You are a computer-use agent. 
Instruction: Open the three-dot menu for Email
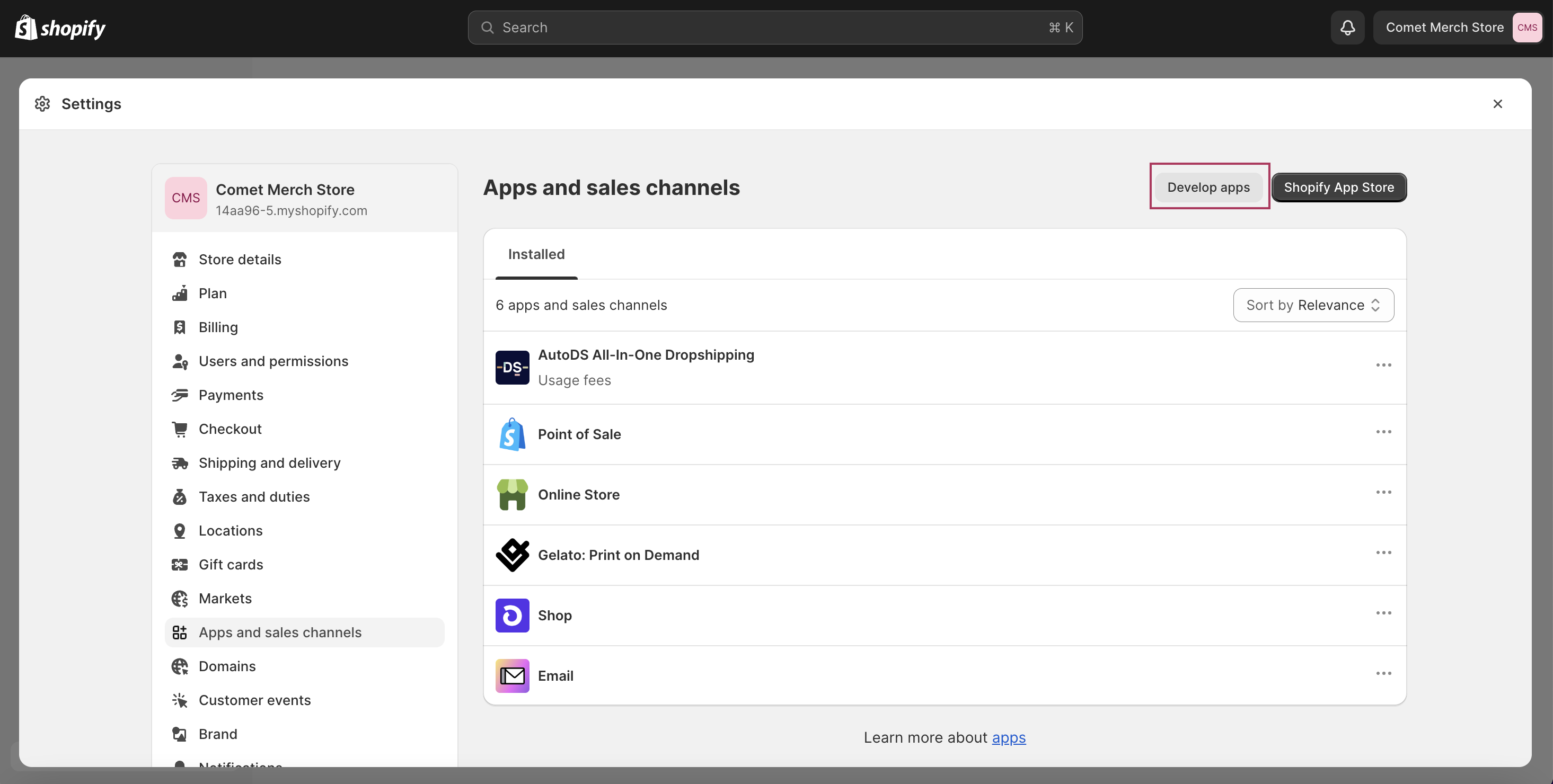pos(1383,673)
